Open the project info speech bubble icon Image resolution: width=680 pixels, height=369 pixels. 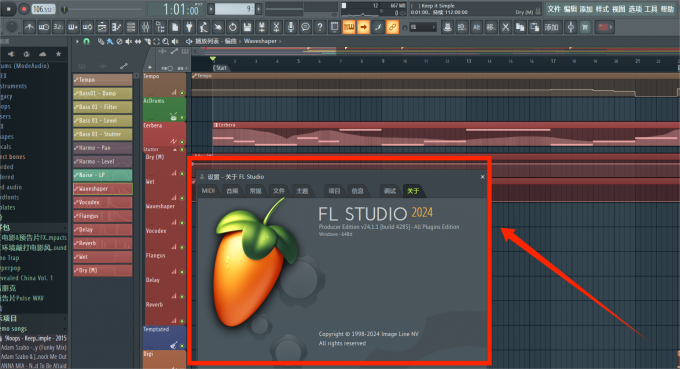(x=305, y=27)
